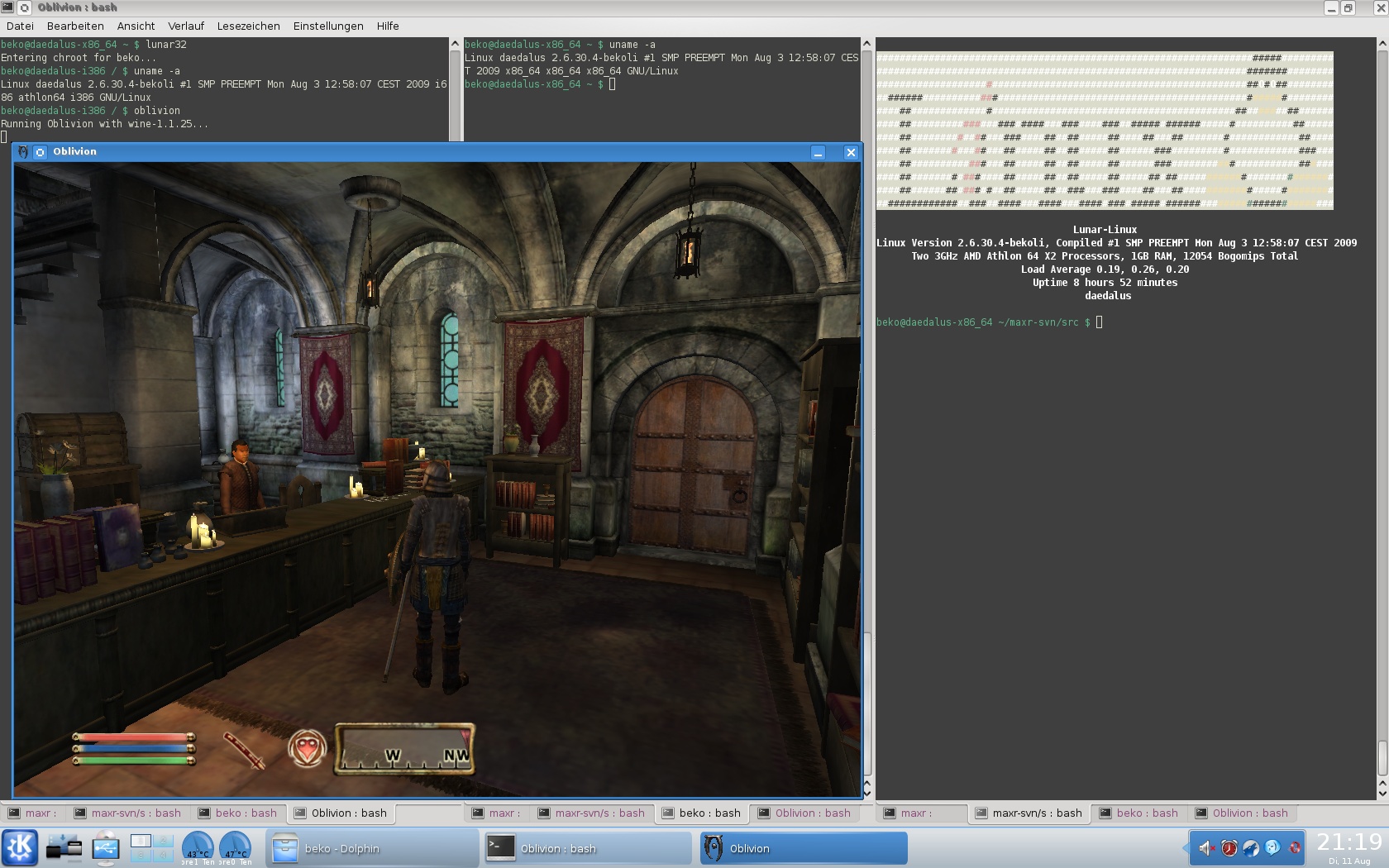Viewport: 1389px width, 868px height.
Task: Click the 21:19 digital clock
Action: point(1349,842)
